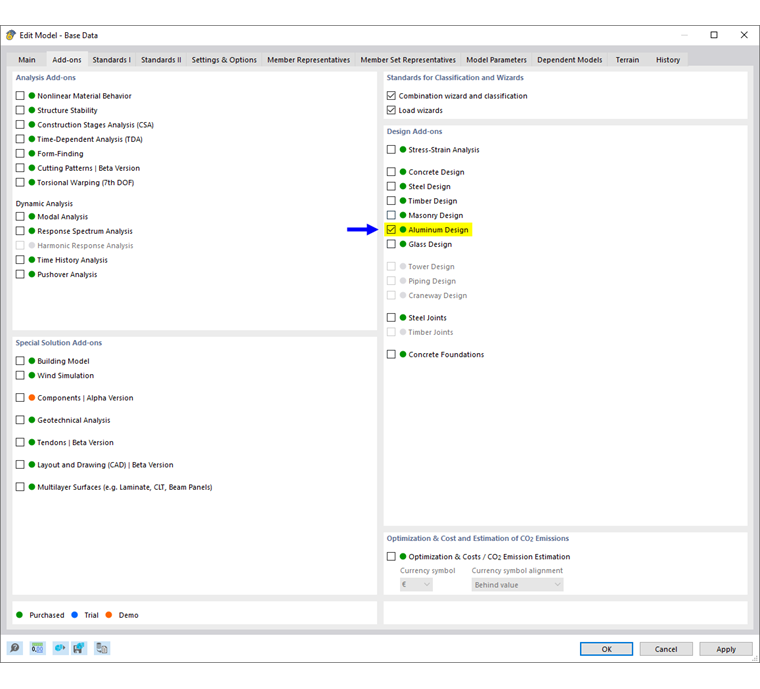Image resolution: width=760 pixels, height=689 pixels.
Task: Switch to the Main tab
Action: pos(27,60)
